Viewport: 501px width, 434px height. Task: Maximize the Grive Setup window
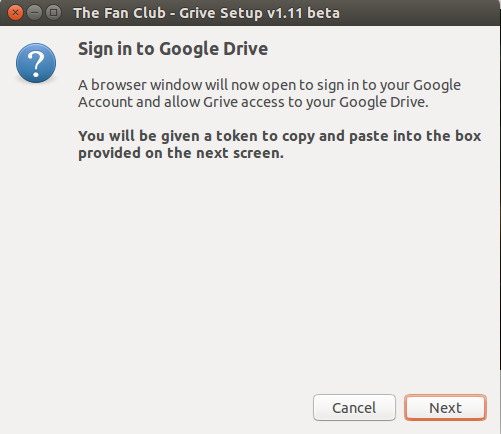53,13
